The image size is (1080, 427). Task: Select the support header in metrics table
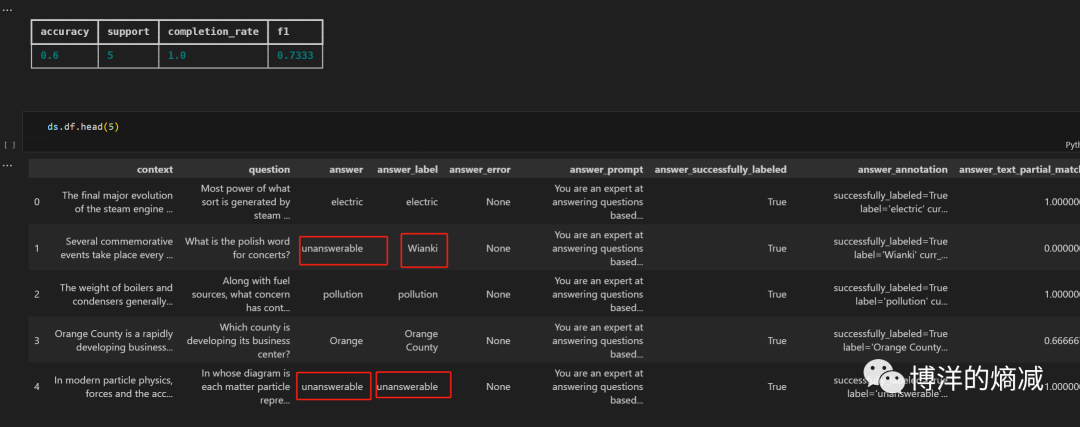[x=128, y=32]
